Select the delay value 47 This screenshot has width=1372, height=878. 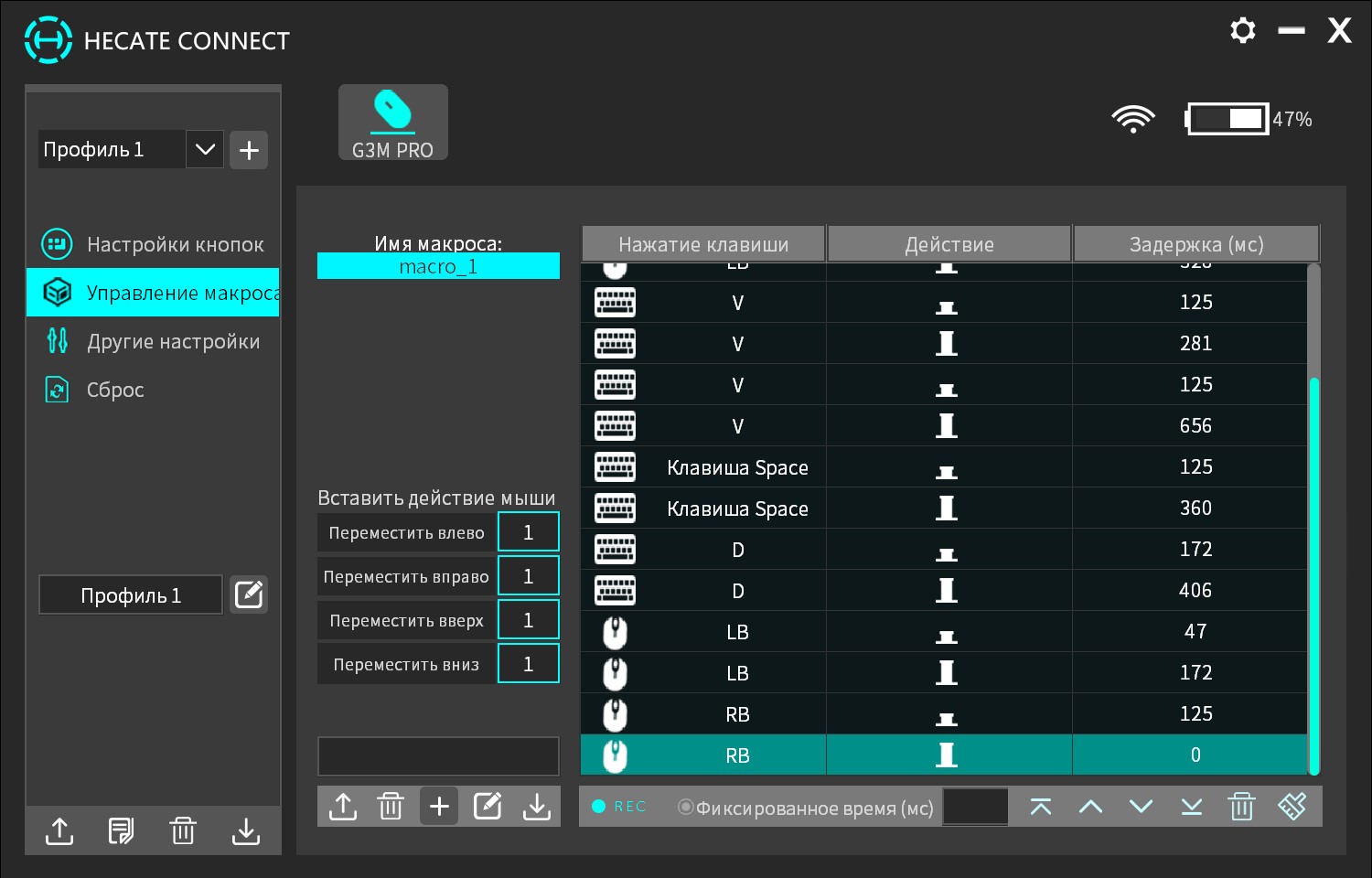1195,631
